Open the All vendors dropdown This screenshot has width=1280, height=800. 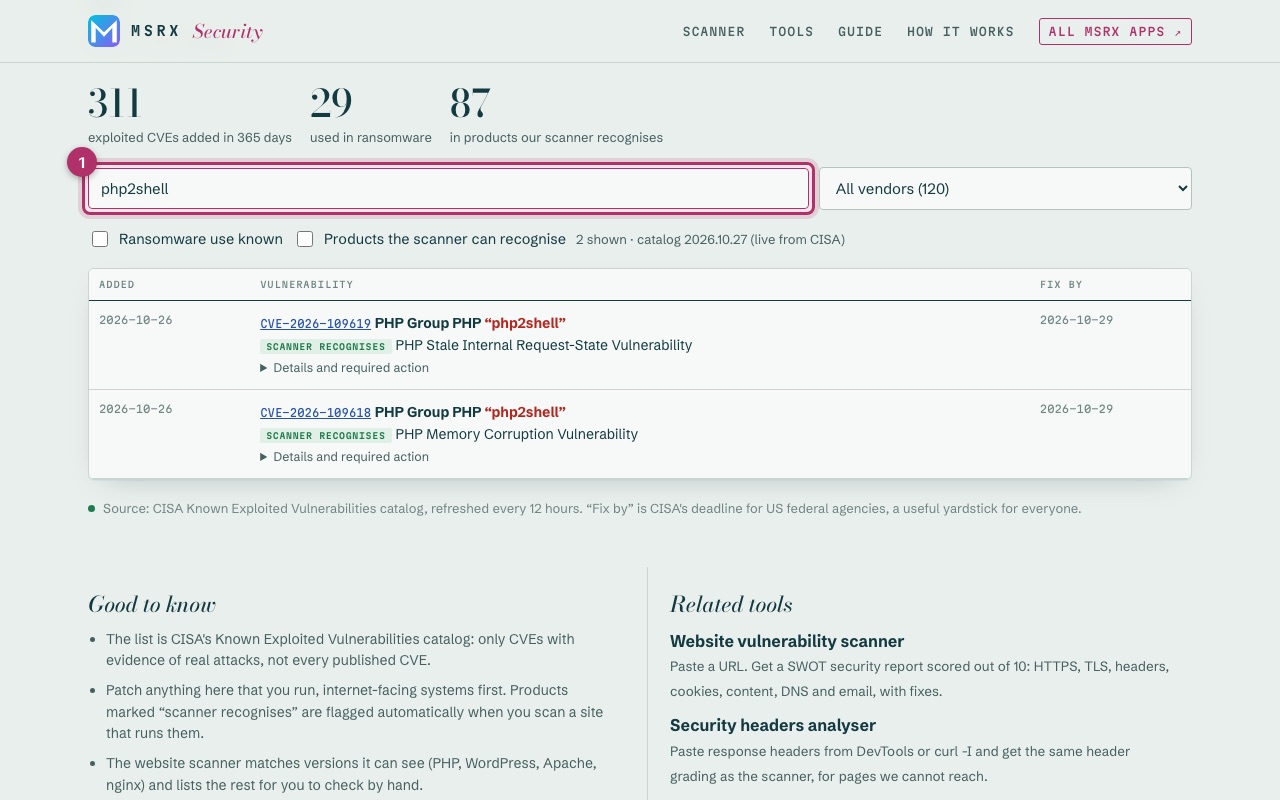1005,189
